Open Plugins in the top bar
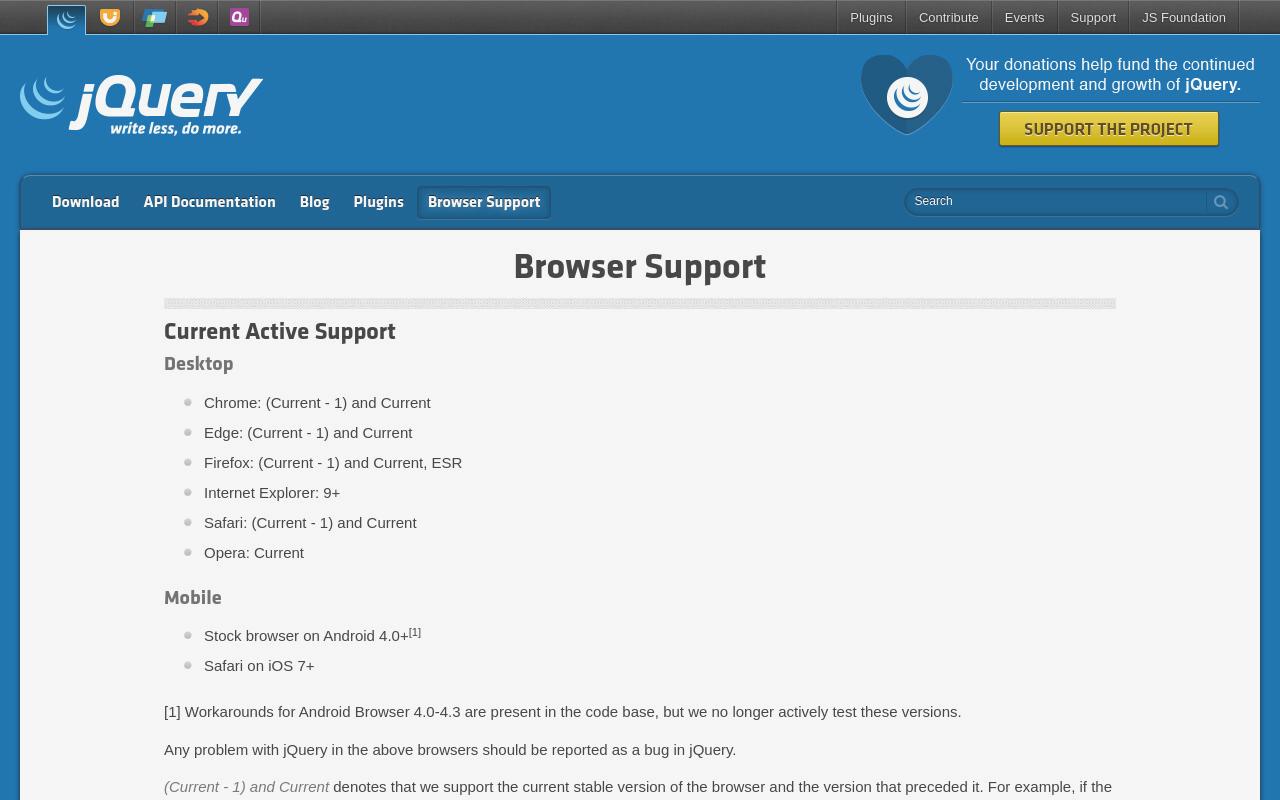This screenshot has width=1280, height=800. pyautogui.click(x=871, y=17)
